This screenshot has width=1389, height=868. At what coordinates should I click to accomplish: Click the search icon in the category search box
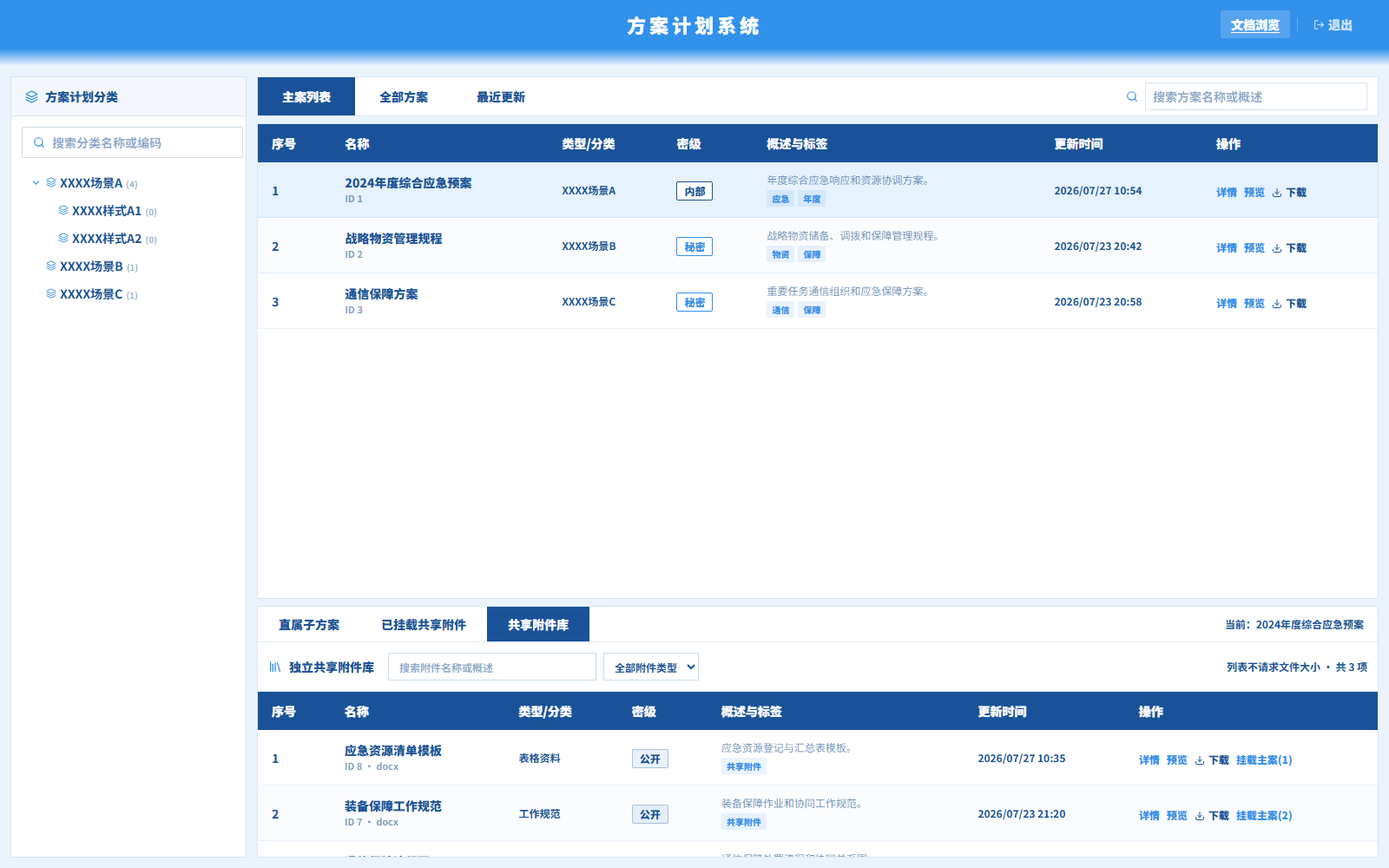coord(39,142)
